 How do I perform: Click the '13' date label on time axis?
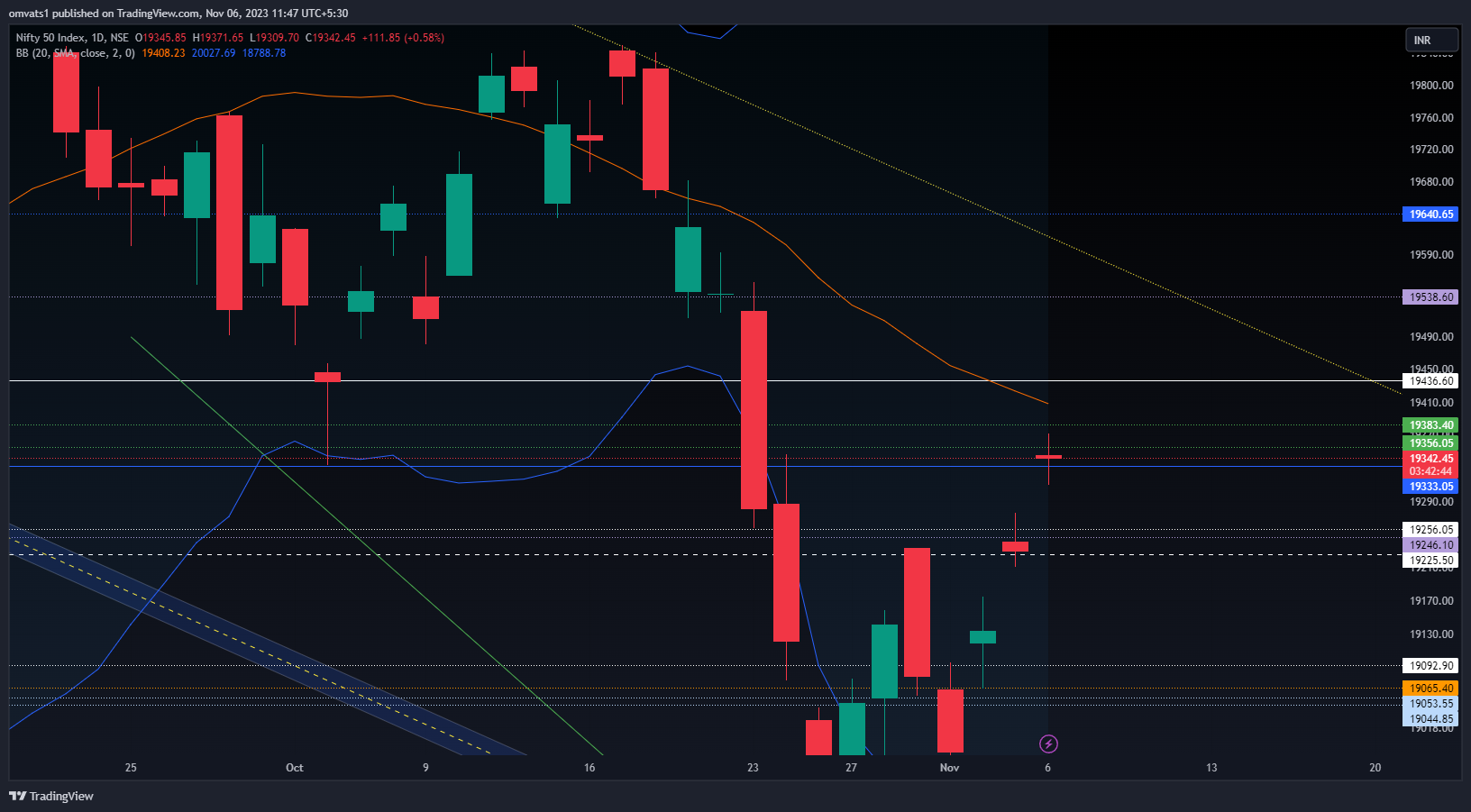click(x=1211, y=768)
